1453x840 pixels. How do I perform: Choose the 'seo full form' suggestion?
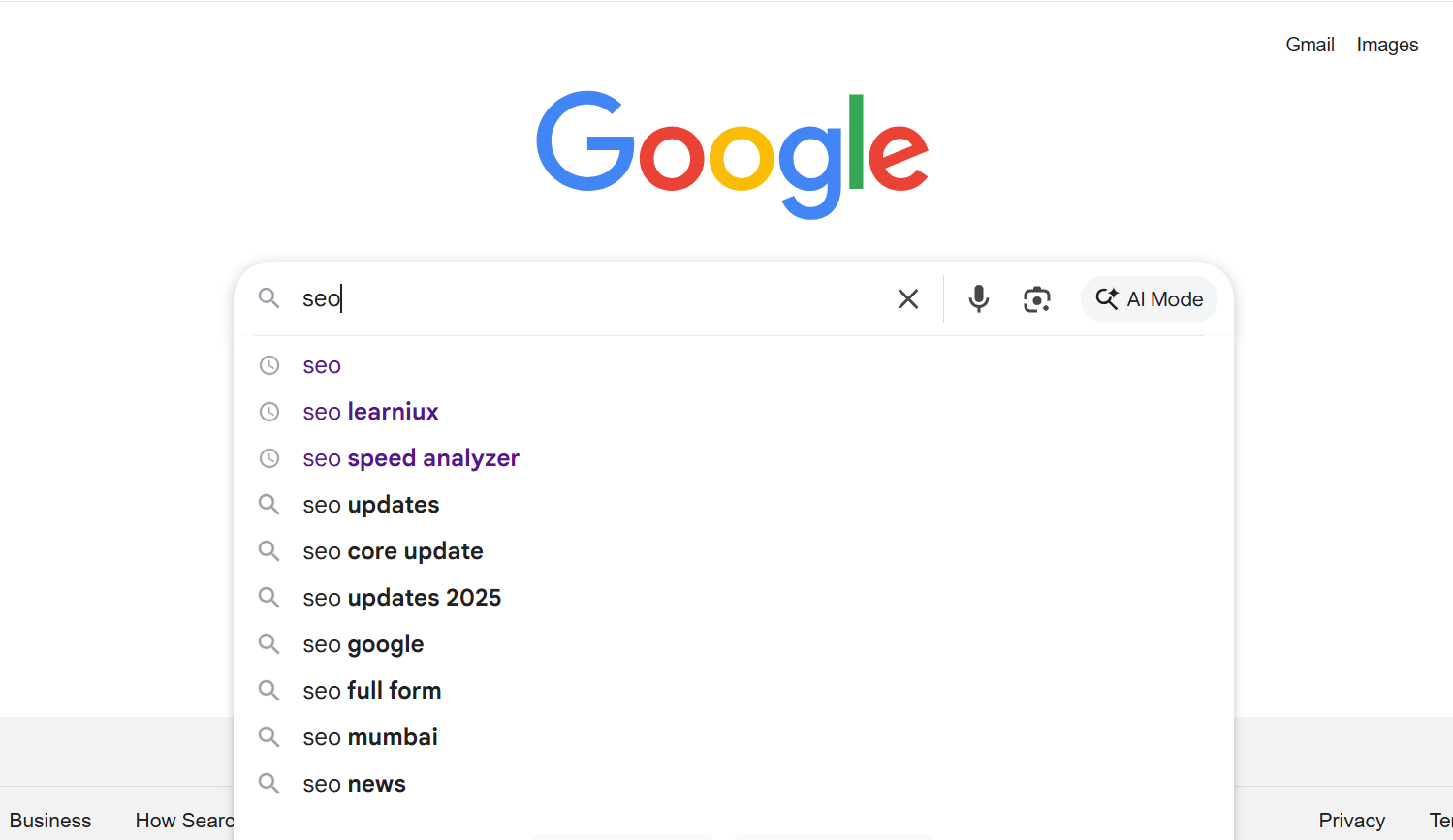point(371,691)
